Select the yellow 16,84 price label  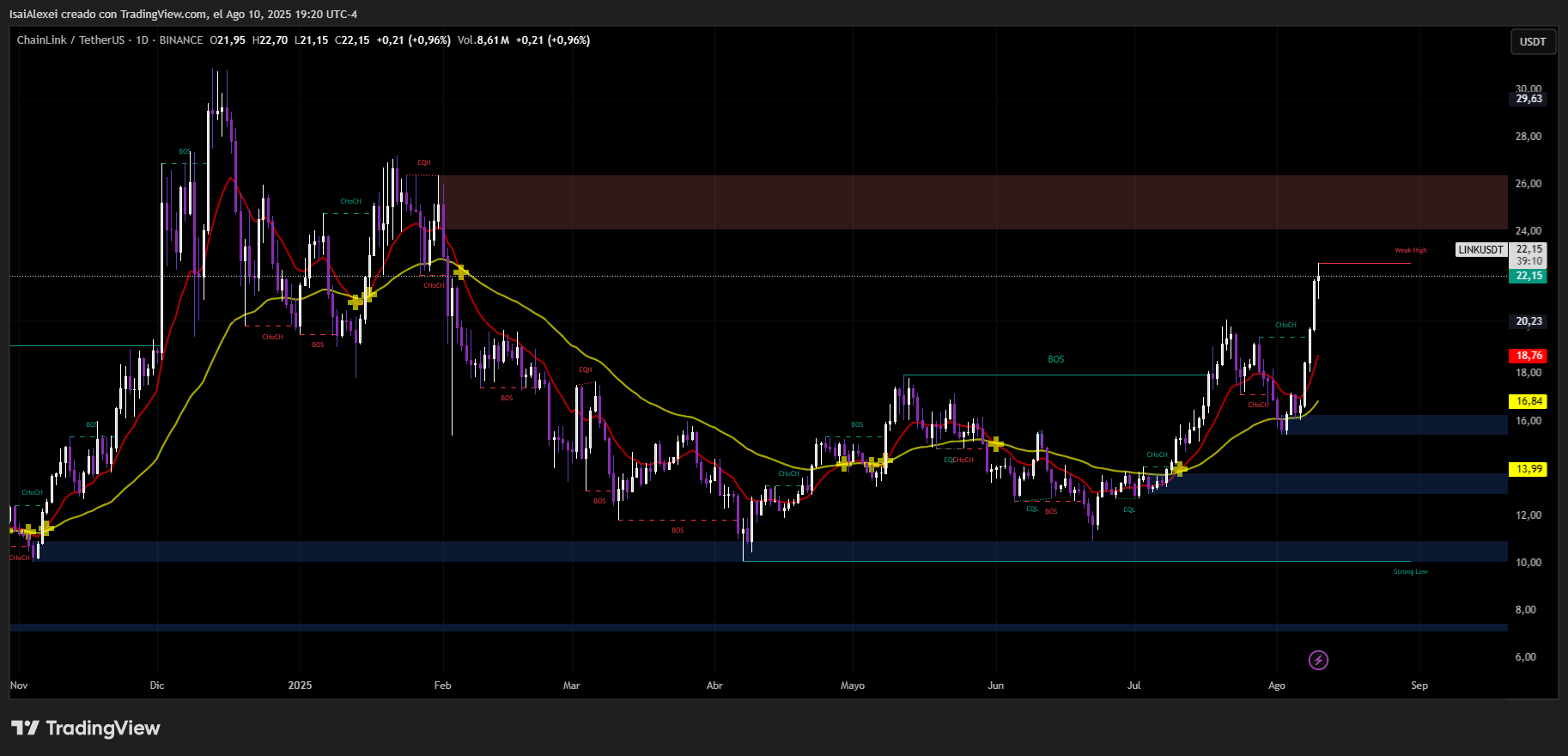[1528, 401]
